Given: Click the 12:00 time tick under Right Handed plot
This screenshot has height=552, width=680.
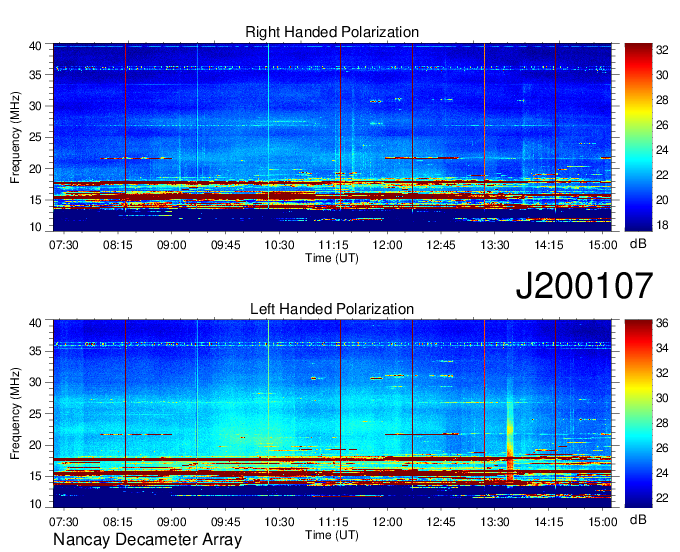Looking at the screenshot, I should coord(387,245).
